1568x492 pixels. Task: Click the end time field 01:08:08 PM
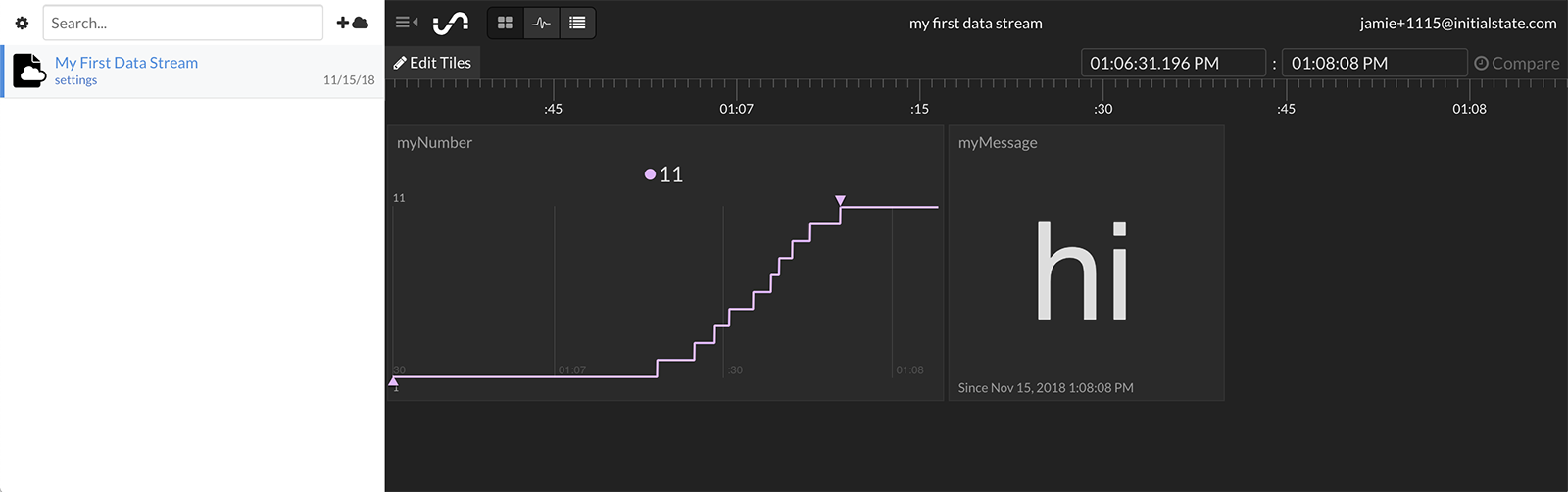point(1374,63)
